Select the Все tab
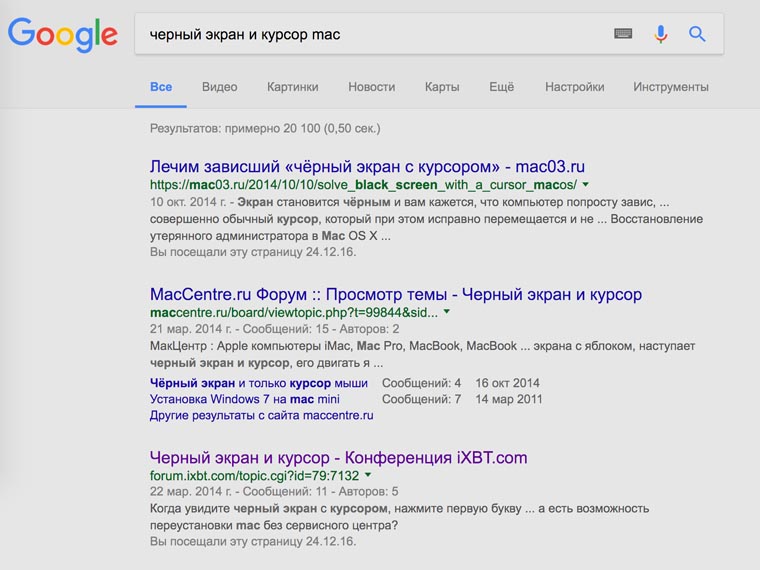Image resolution: width=760 pixels, height=570 pixels. pos(161,87)
